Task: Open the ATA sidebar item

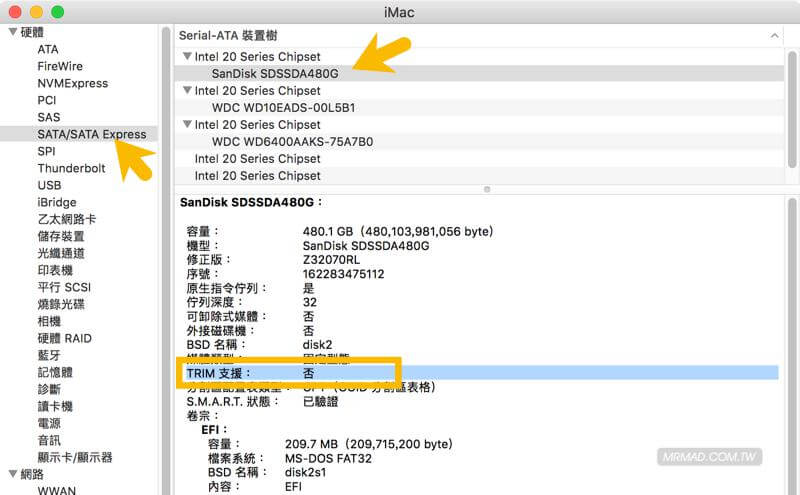Action: 48,49
